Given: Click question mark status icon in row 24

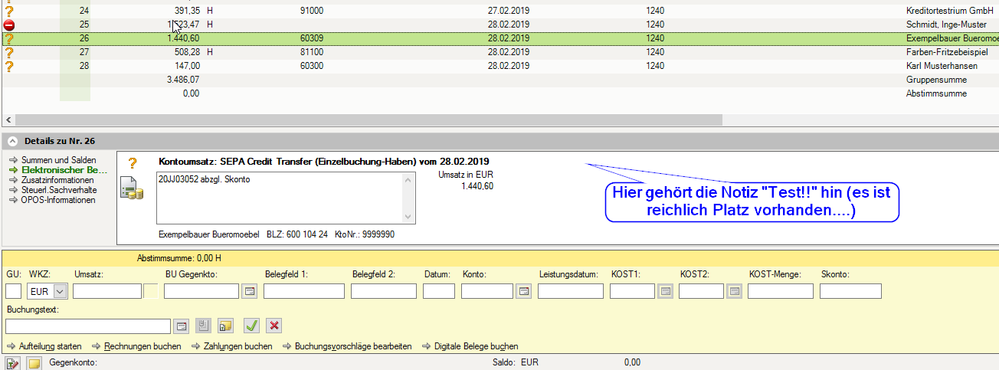Looking at the screenshot, I should pos(9,11).
